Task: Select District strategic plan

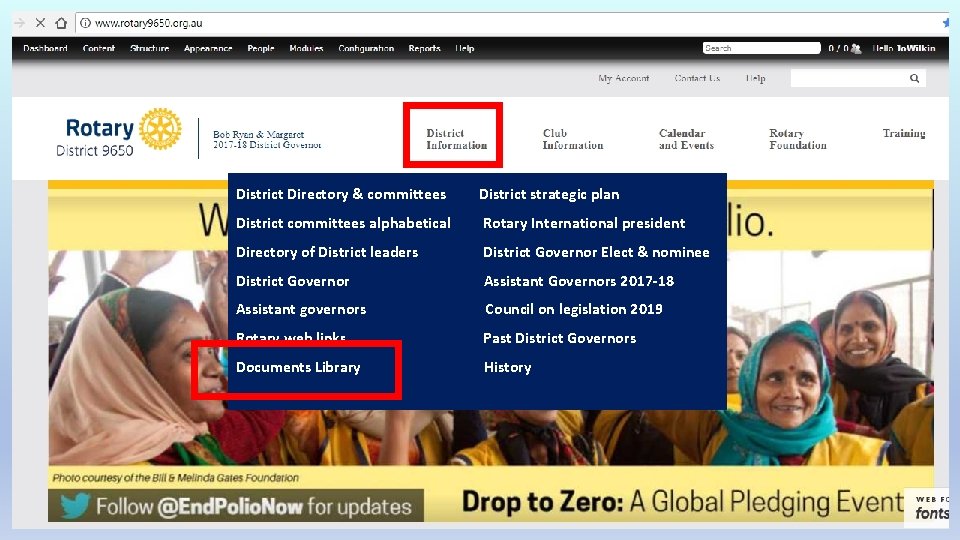Action: [549, 194]
